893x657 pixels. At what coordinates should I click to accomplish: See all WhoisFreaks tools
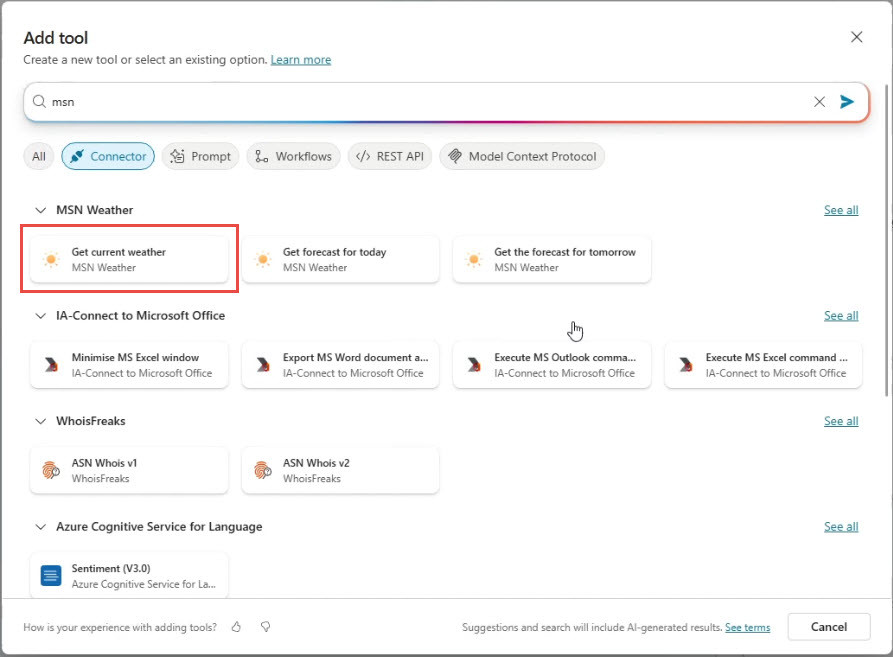click(841, 421)
